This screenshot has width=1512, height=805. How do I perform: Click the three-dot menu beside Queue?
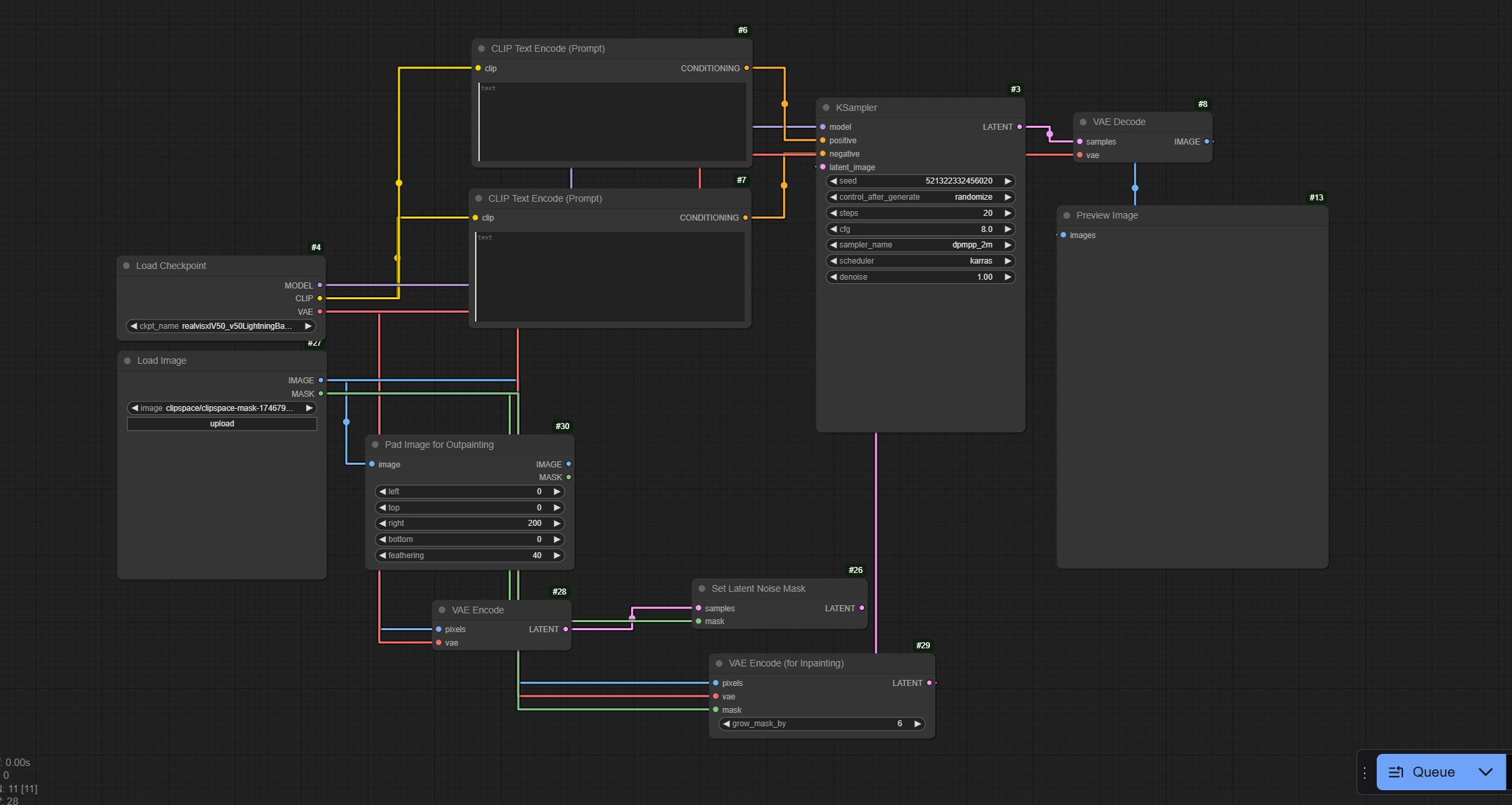click(x=1365, y=773)
